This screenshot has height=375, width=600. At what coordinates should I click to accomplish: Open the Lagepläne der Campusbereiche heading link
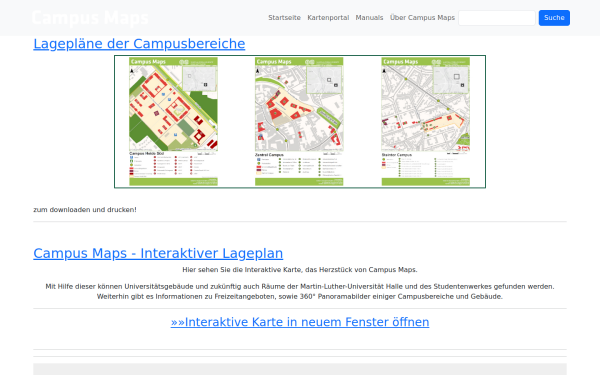pos(139,44)
